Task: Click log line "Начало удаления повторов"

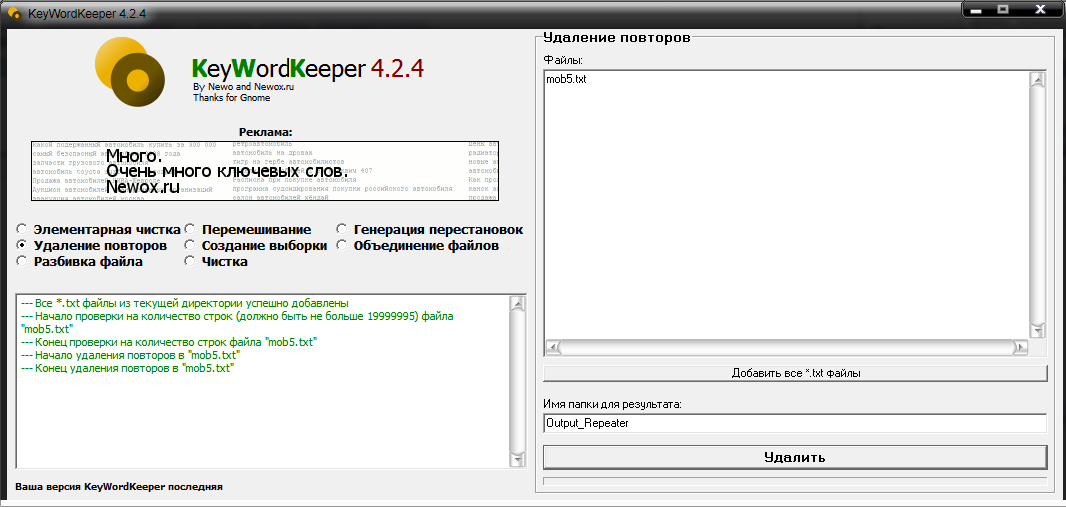Action: 131,355
